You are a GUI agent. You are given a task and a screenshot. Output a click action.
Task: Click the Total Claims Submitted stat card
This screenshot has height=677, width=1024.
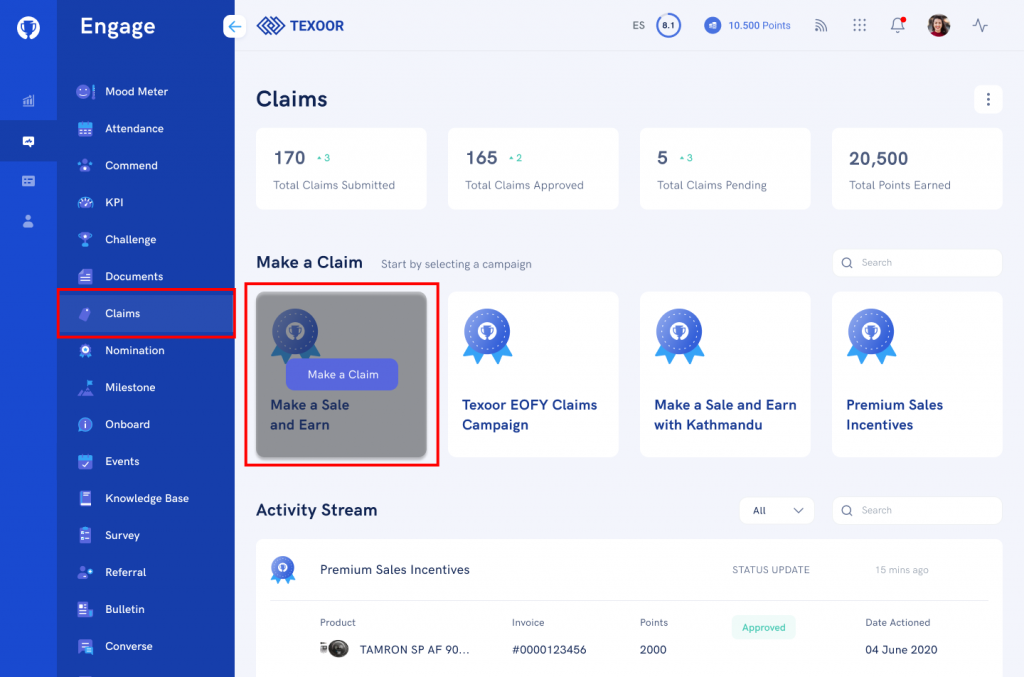pyautogui.click(x=341, y=168)
